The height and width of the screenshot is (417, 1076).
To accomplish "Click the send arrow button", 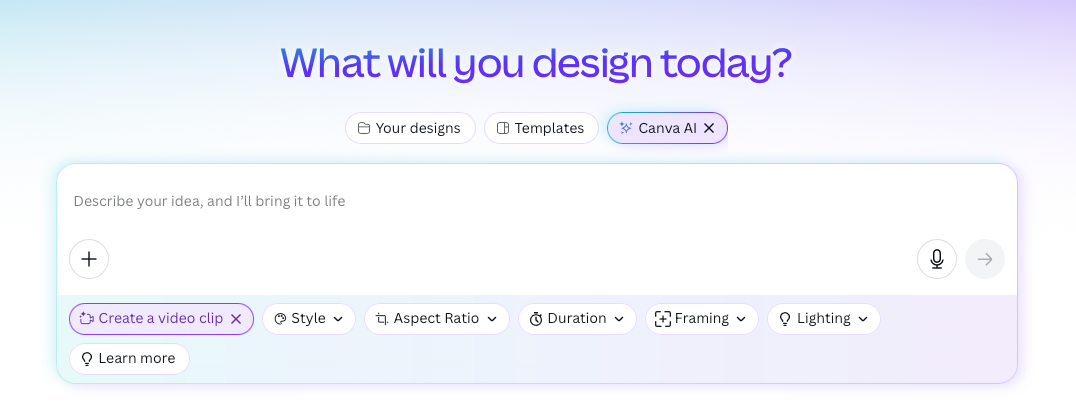I will point(985,259).
